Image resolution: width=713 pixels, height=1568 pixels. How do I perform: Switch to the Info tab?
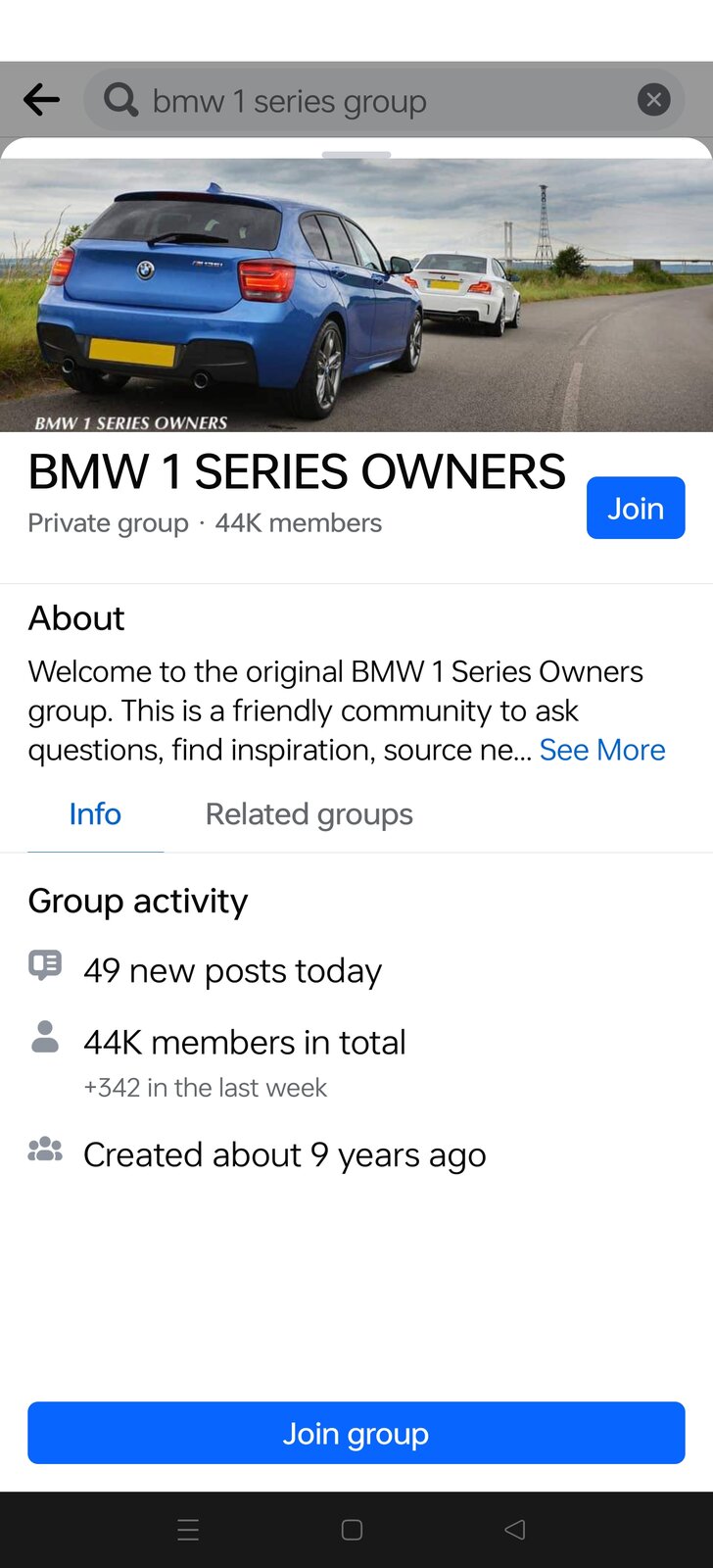tap(95, 814)
